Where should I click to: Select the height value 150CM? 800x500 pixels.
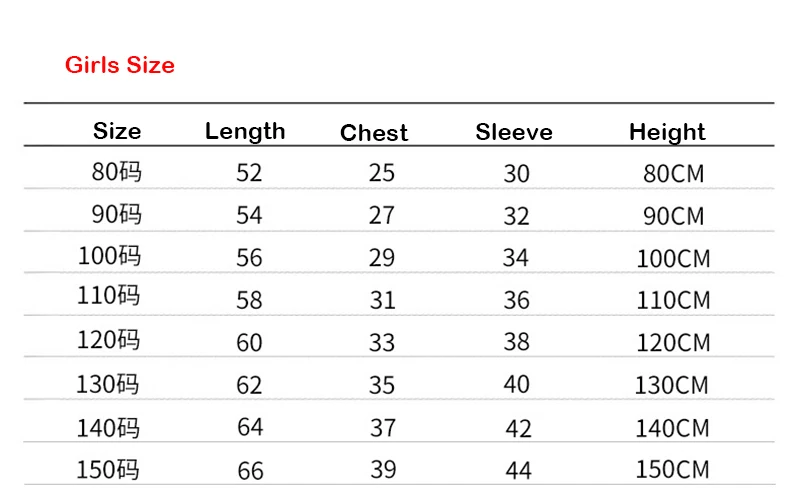[672, 470]
